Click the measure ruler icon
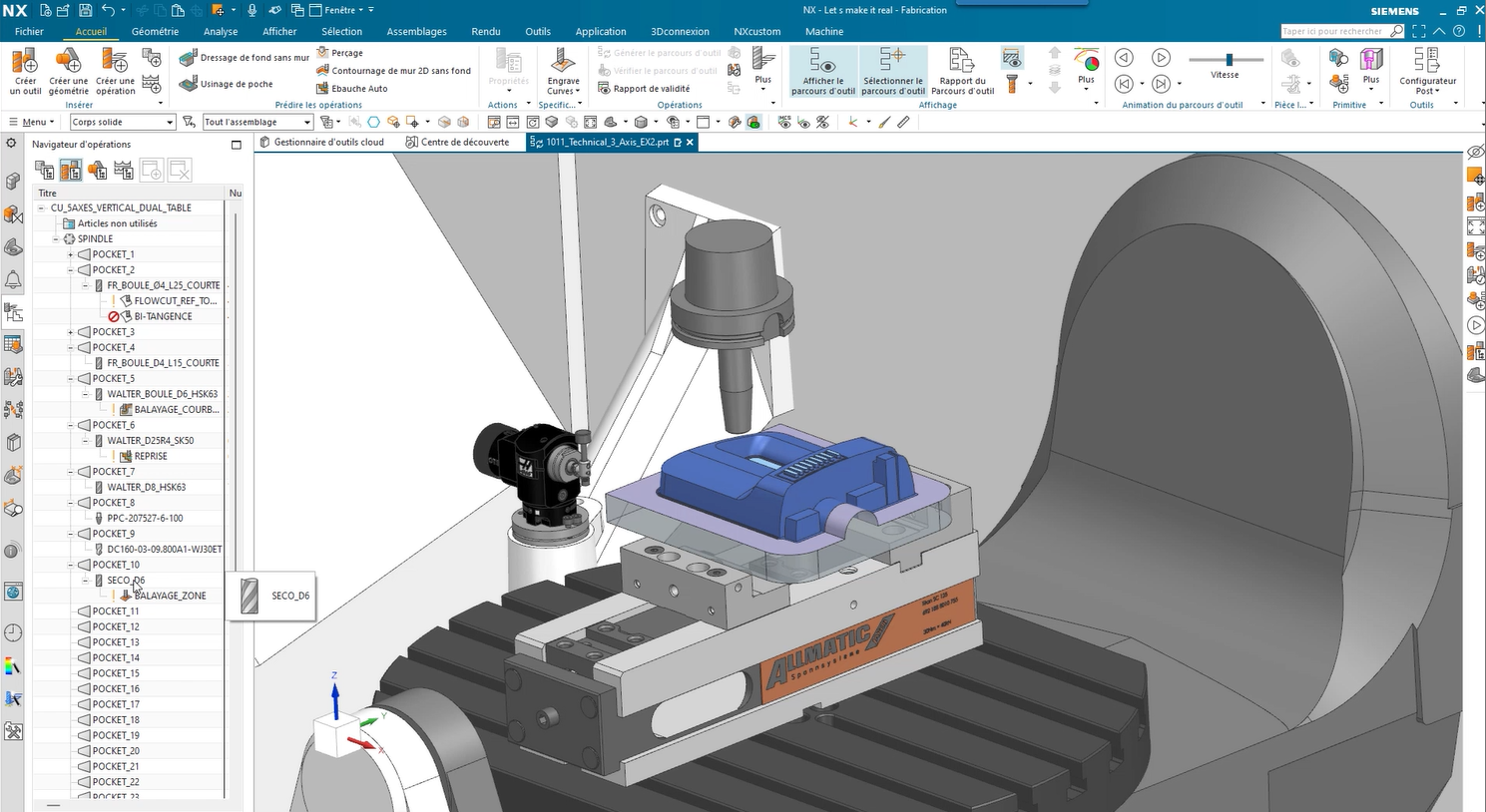 [903, 122]
